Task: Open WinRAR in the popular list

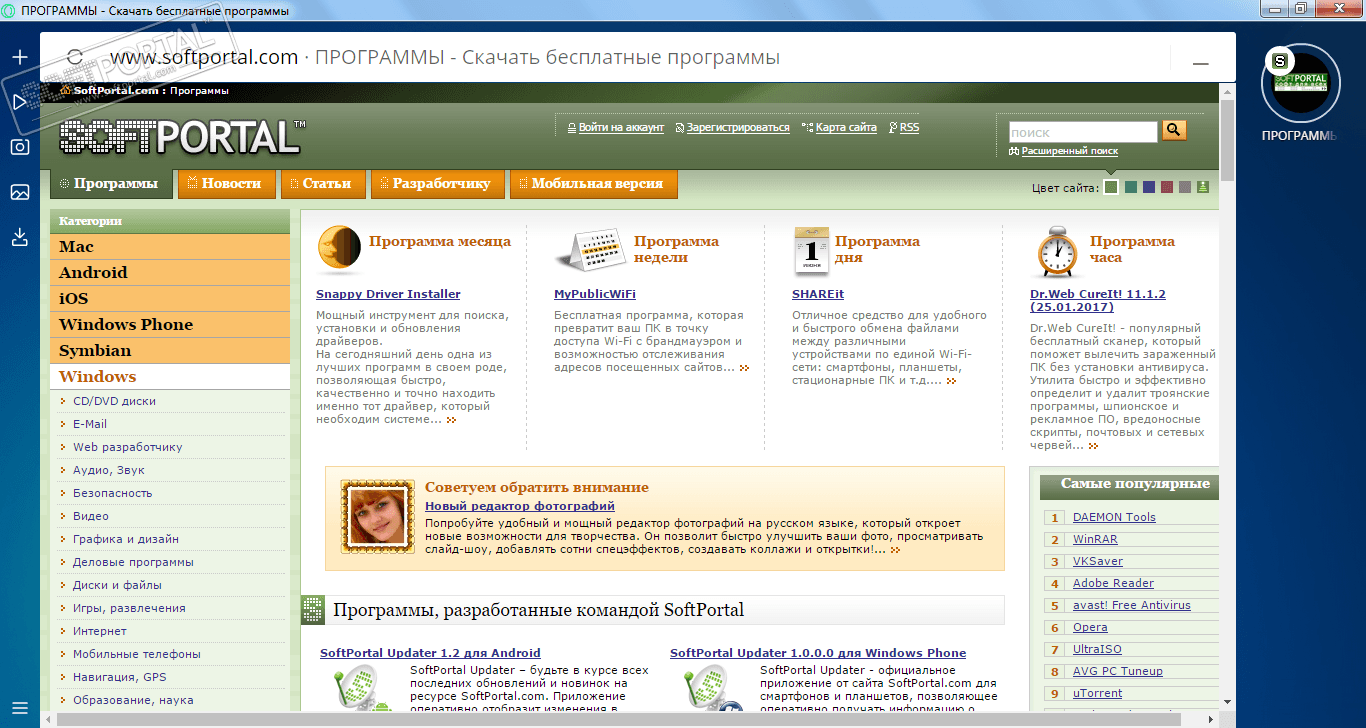Action: click(1095, 539)
